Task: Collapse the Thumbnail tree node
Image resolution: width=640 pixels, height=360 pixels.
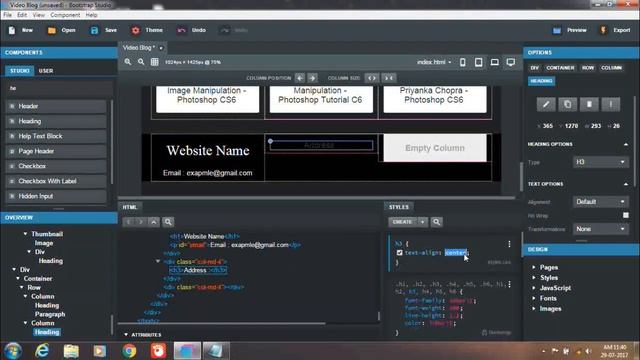Action: pos(25,234)
